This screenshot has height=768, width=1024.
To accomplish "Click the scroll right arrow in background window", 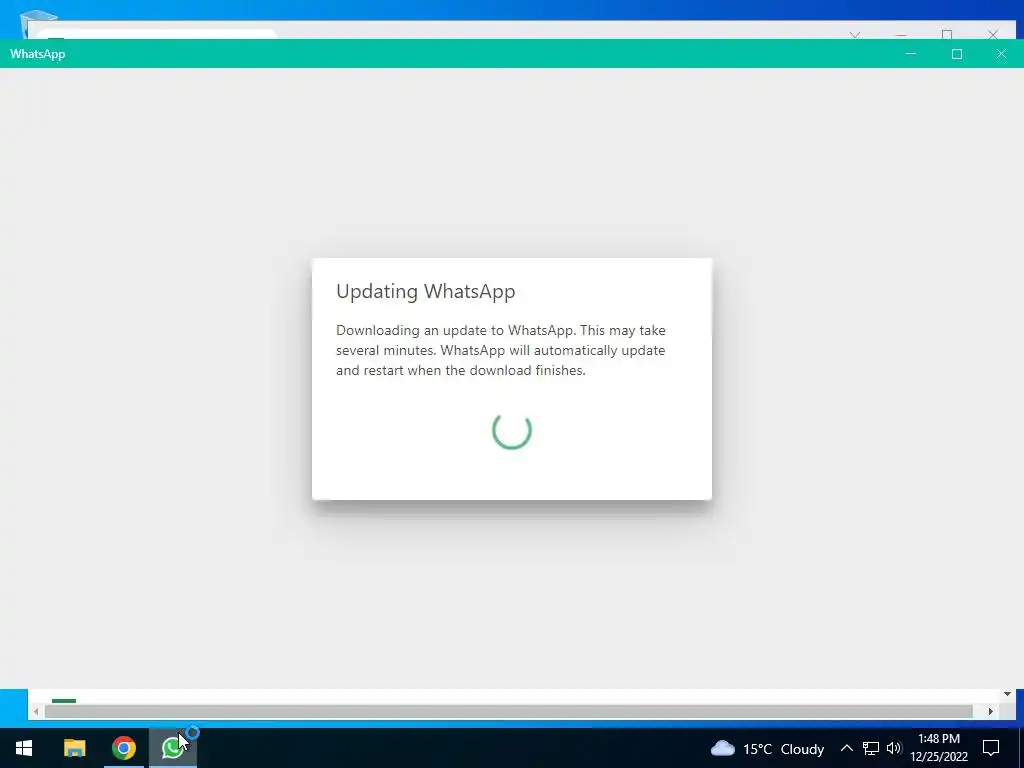I will [x=991, y=711].
